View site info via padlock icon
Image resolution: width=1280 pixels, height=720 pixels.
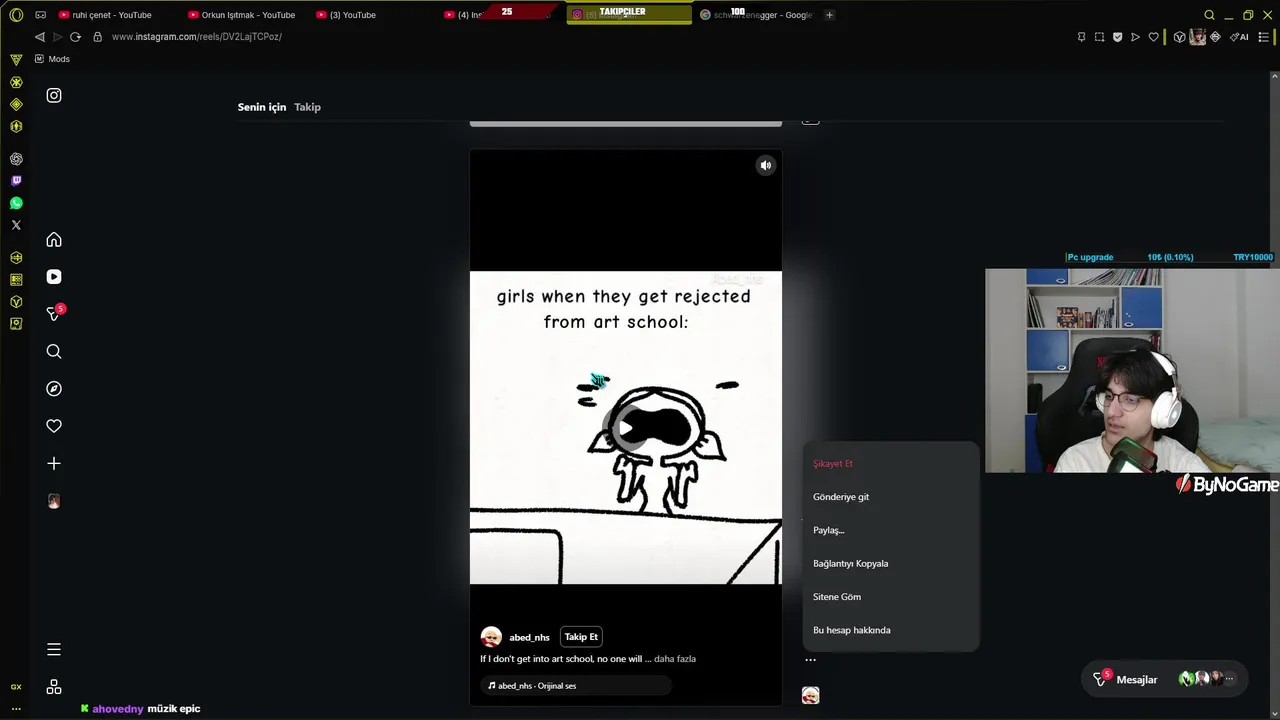click(97, 37)
